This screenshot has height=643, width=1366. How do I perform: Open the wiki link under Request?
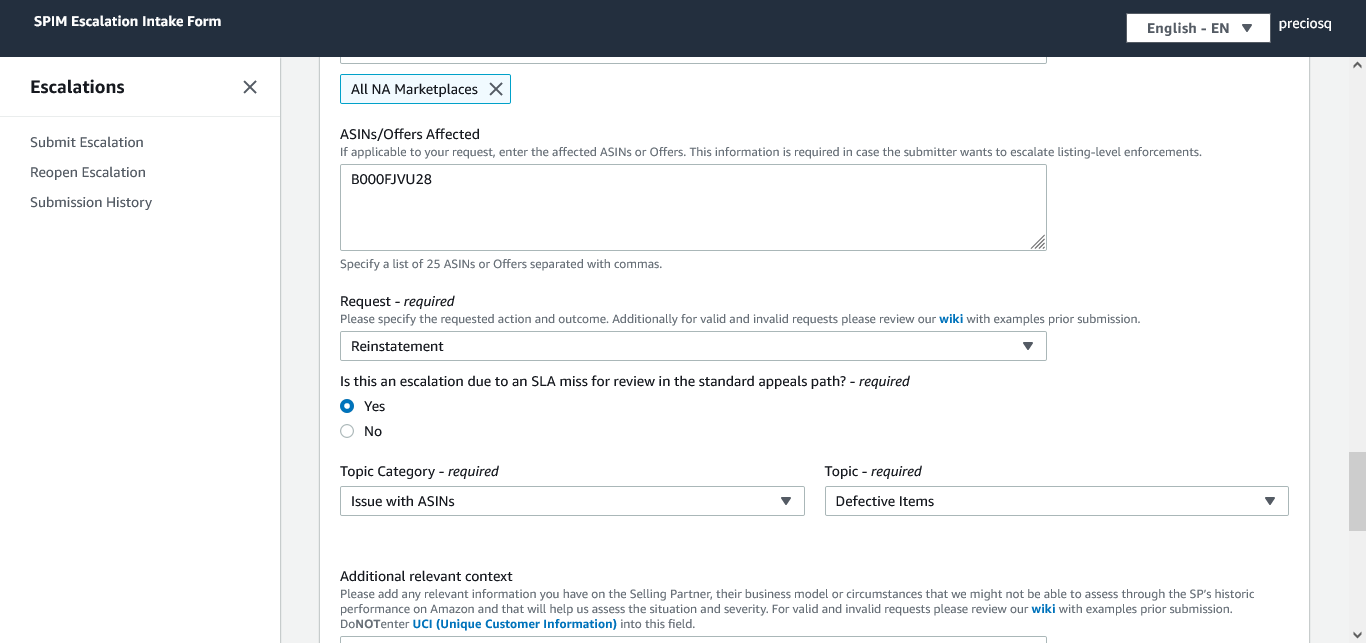(x=950, y=319)
